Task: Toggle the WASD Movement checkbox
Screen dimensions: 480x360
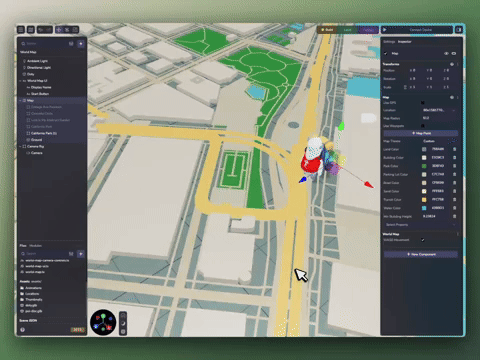Action: [423, 240]
